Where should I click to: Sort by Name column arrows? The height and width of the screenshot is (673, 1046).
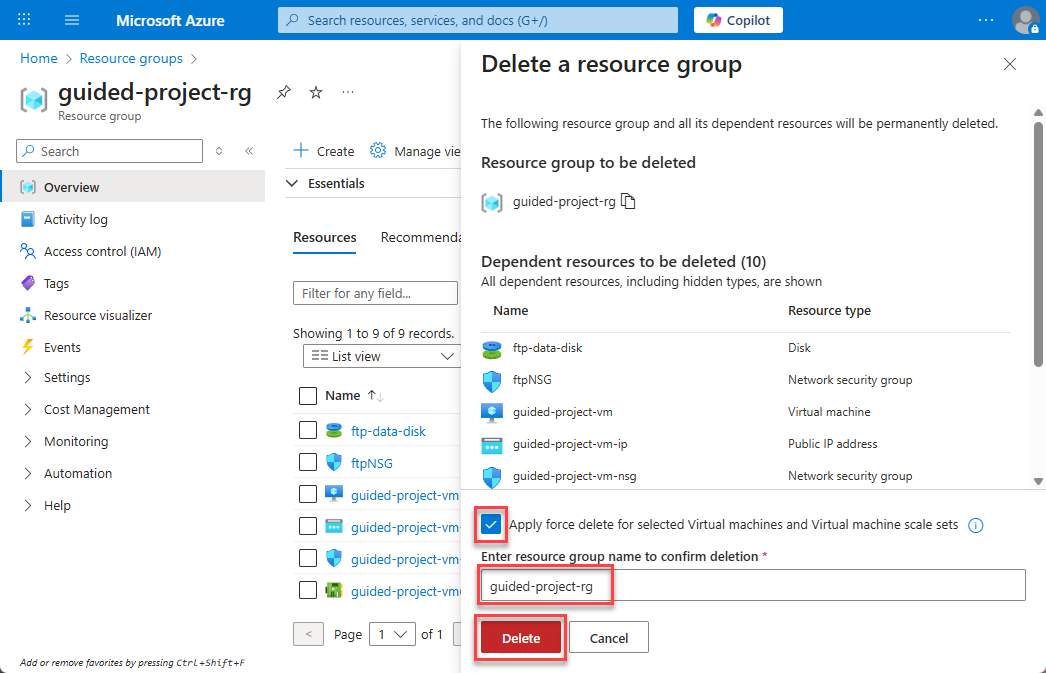(376, 396)
